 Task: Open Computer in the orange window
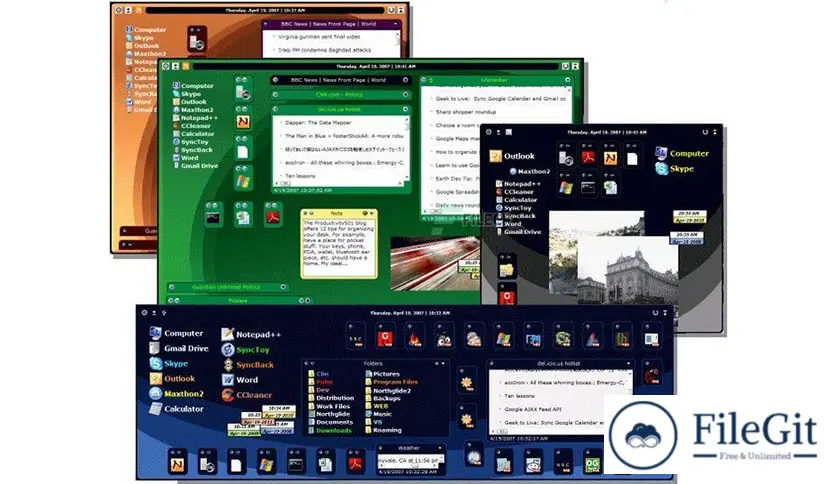(x=146, y=30)
